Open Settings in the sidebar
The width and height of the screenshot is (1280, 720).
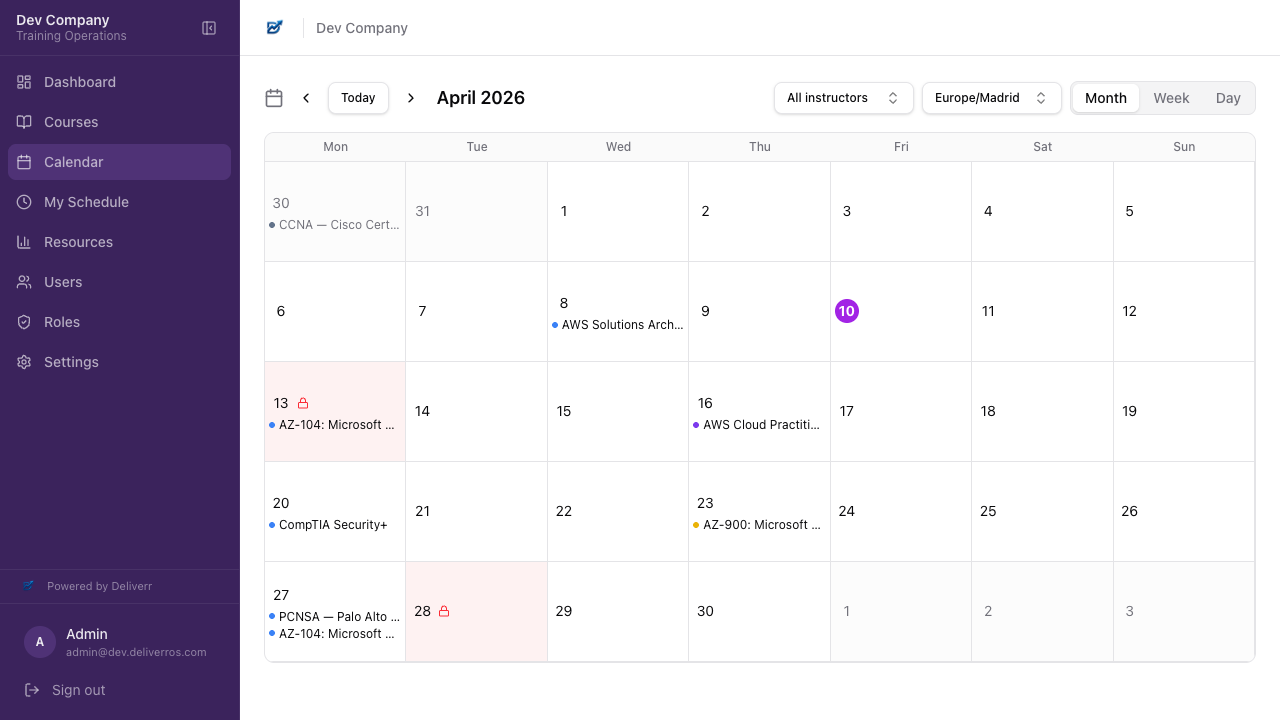(119, 362)
